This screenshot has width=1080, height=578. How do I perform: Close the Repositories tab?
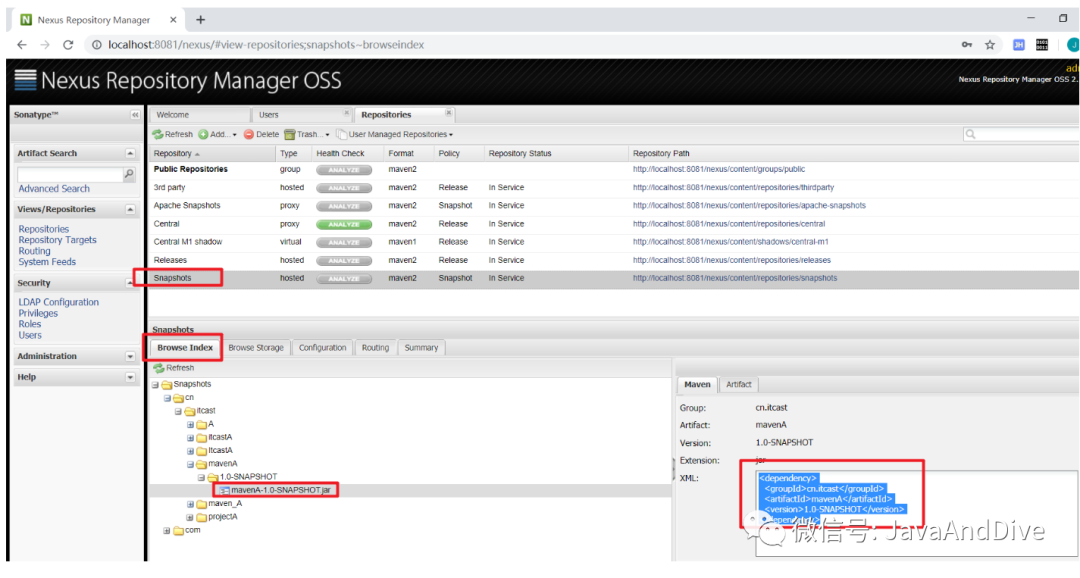click(x=448, y=113)
